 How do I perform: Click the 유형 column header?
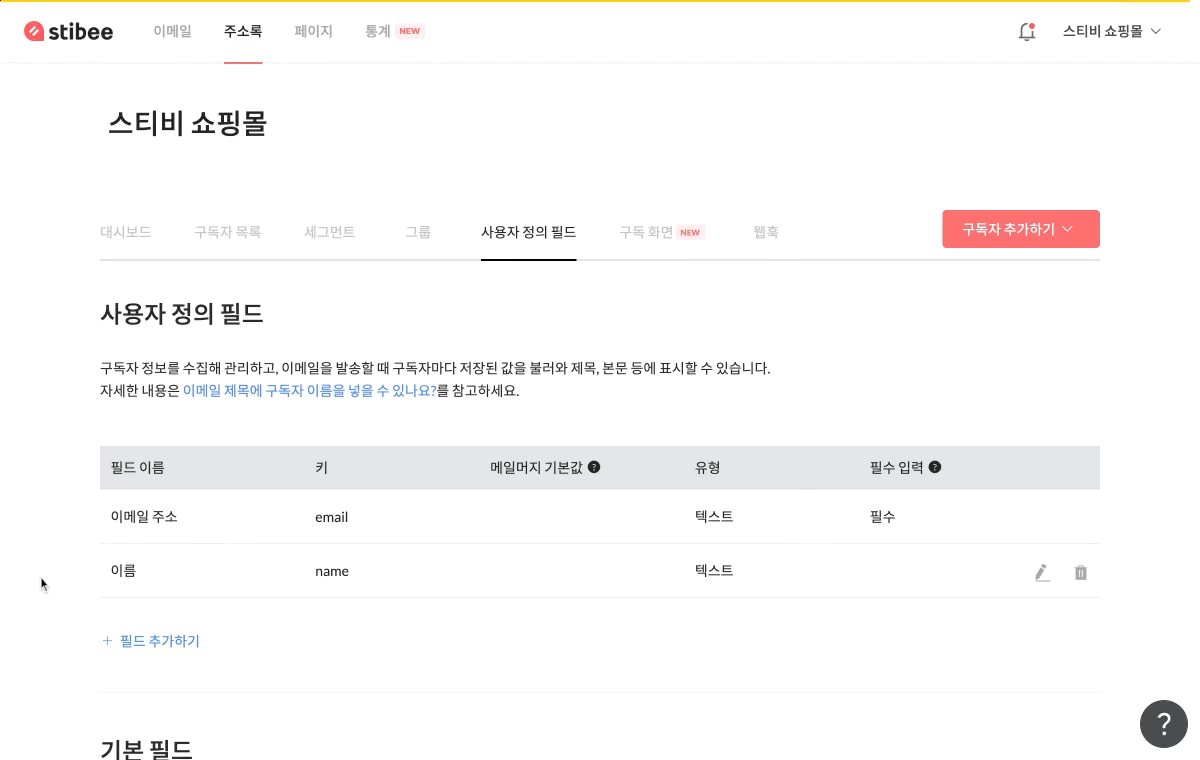708,467
